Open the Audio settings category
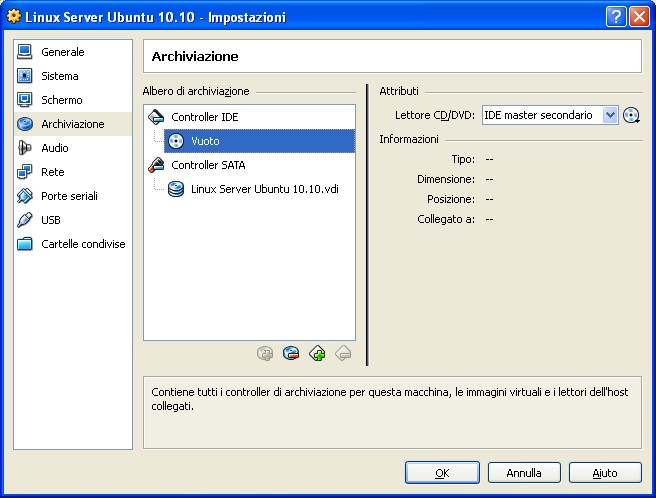Image resolution: width=656 pixels, height=498 pixels. 55,148
